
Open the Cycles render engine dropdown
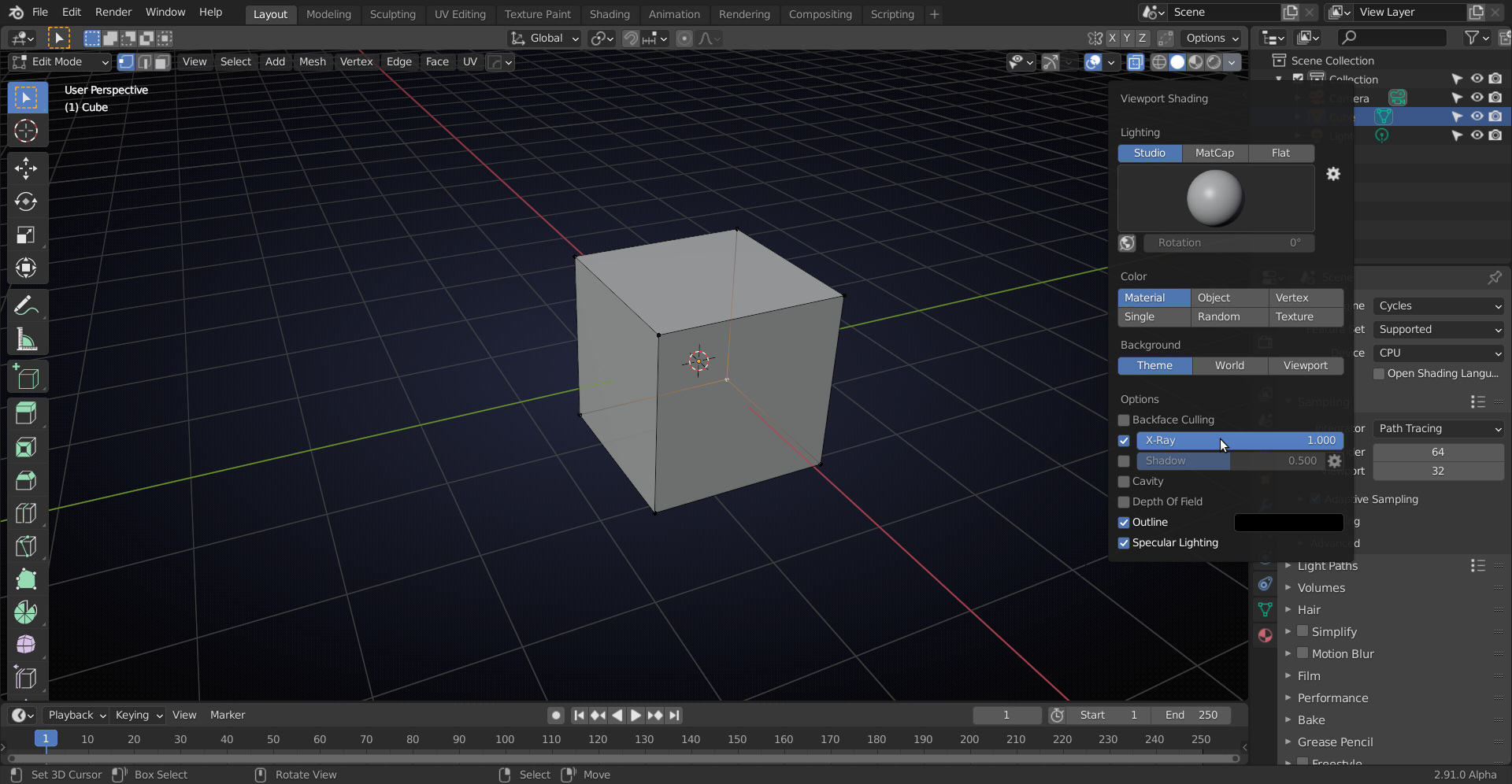tap(1439, 306)
